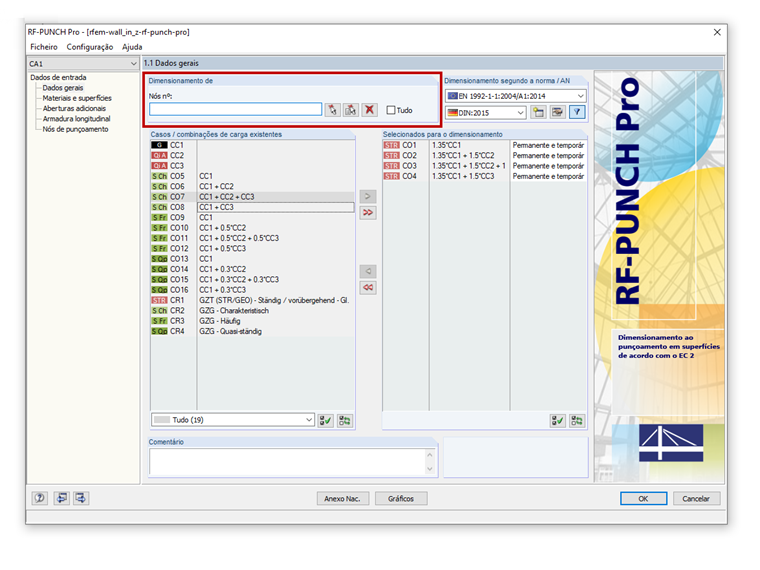Select CR4 GZG - Quasi-ständig row
Screen dimensions: 760x570
(252, 331)
